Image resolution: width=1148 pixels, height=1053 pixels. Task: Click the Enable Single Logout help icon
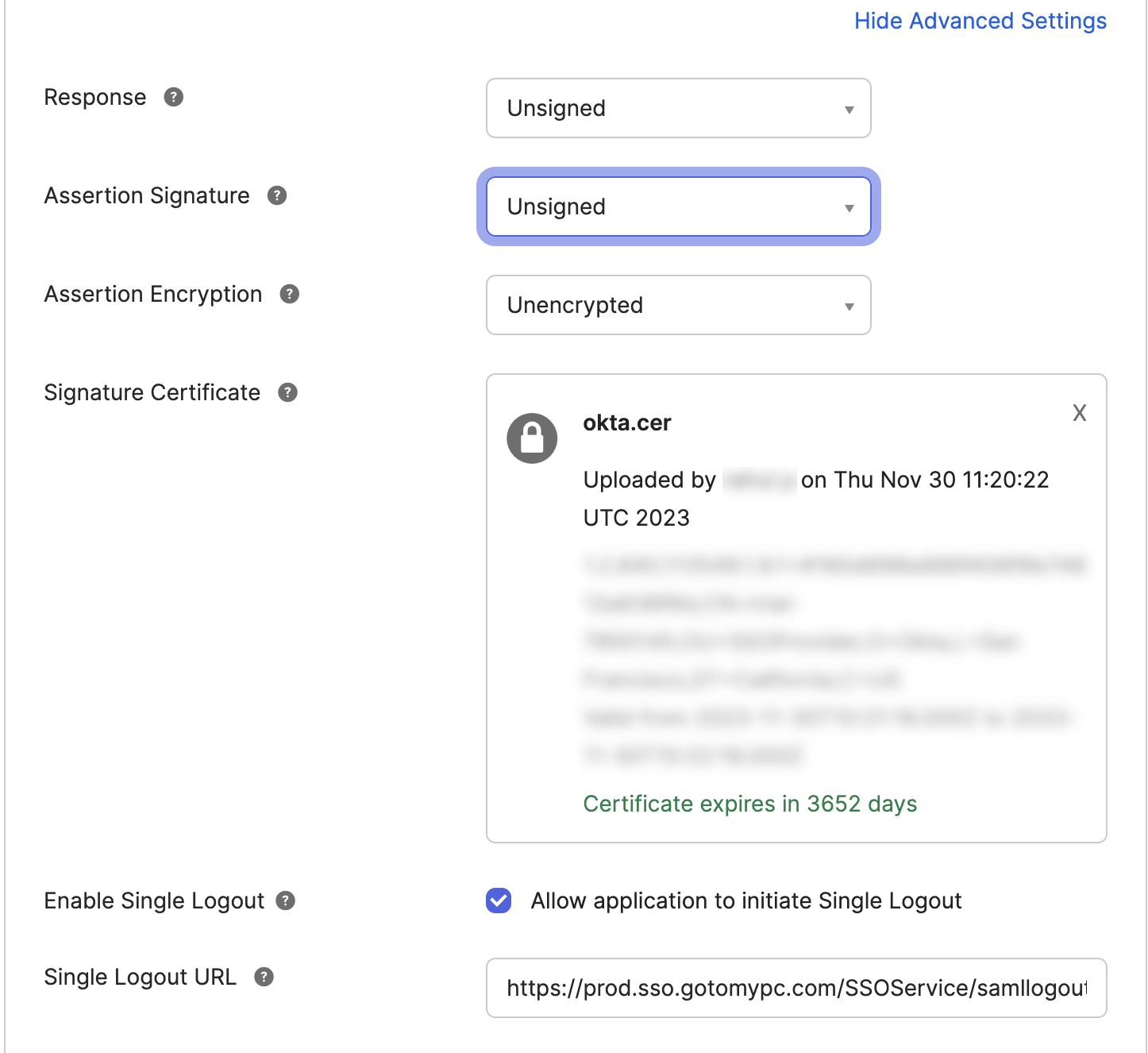287,901
